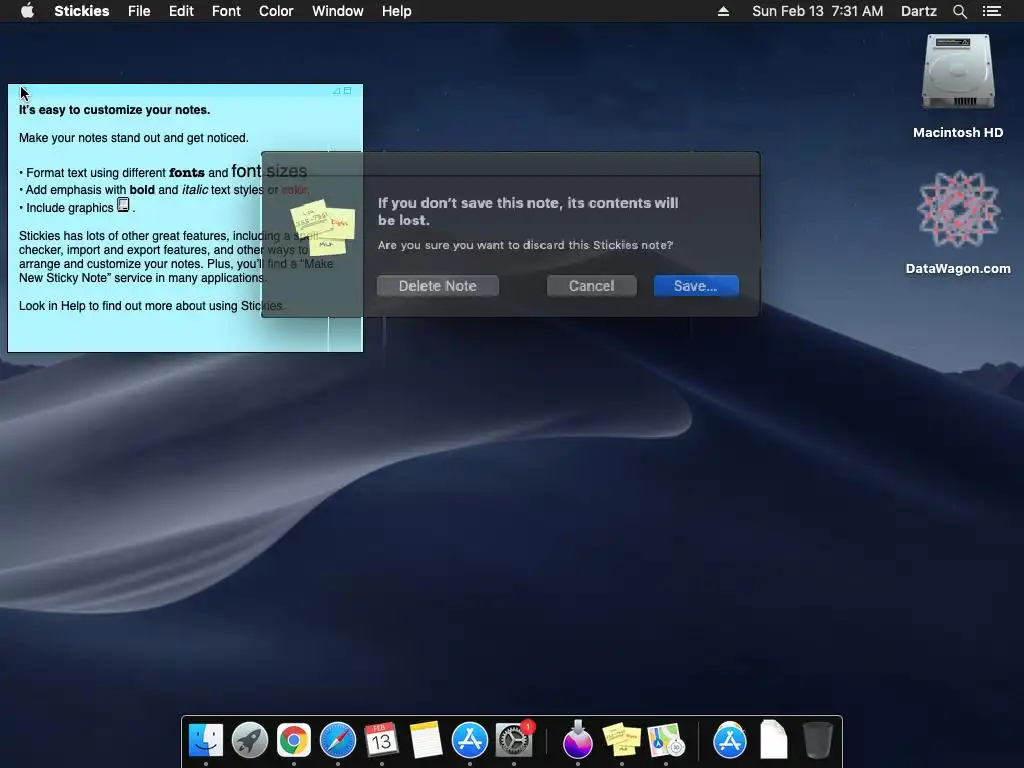The height and width of the screenshot is (768, 1024).
Task: Open the Font menu
Action: [x=226, y=11]
